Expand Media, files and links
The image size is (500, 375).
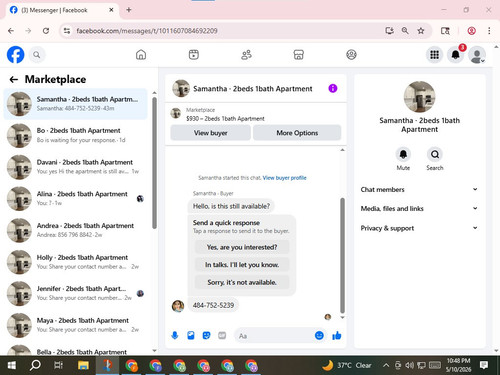pos(419,209)
